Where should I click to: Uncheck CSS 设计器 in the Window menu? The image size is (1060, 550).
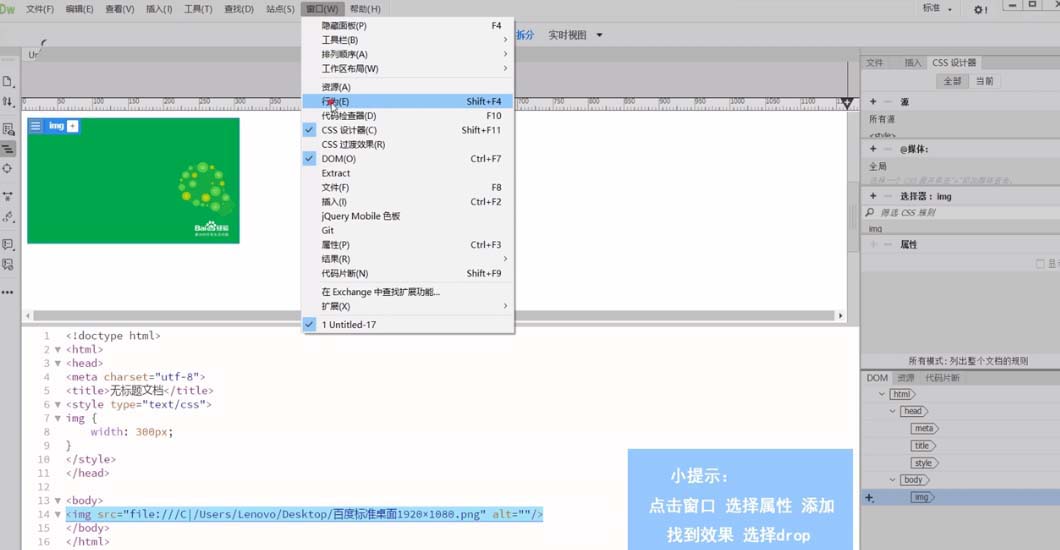(x=349, y=130)
